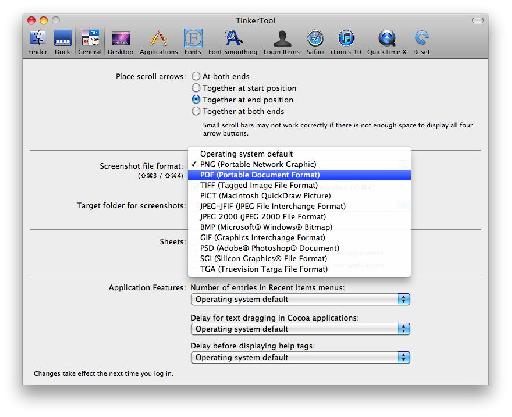Choose BMP (Microsoft Windows Bitmap)

pyautogui.click(x=299, y=227)
